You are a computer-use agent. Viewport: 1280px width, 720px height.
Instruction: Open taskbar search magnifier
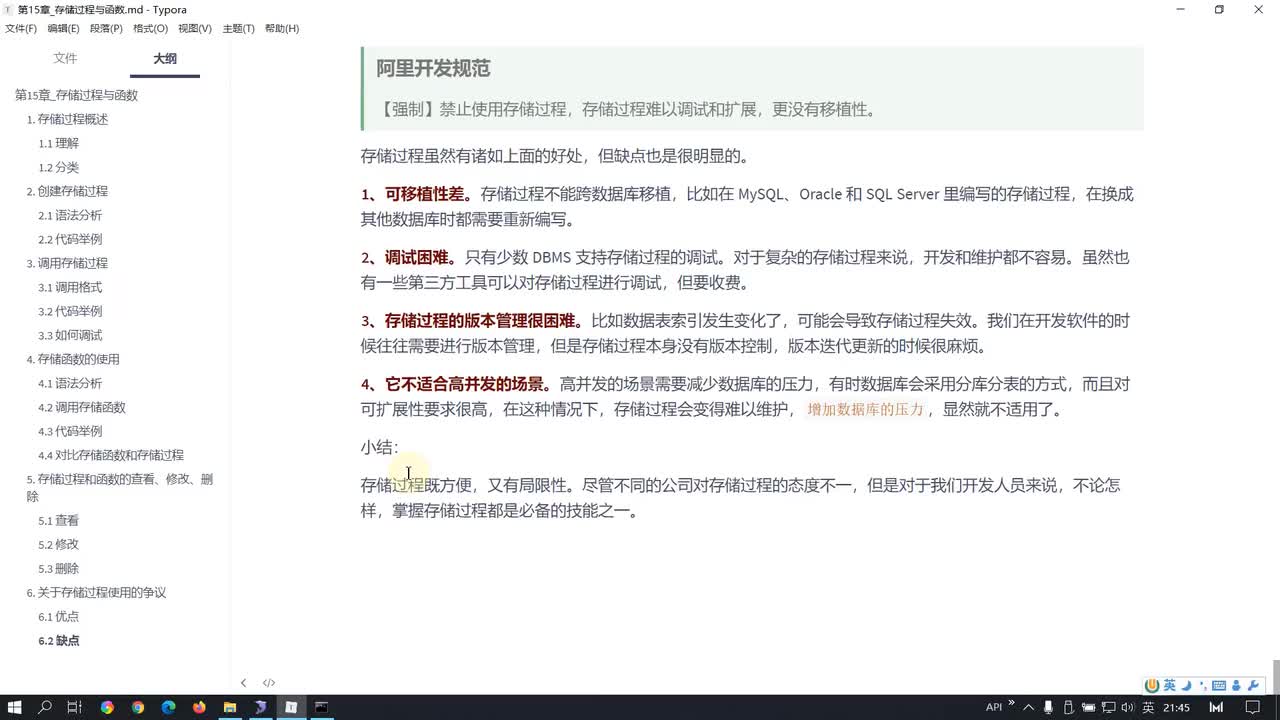click(x=45, y=707)
